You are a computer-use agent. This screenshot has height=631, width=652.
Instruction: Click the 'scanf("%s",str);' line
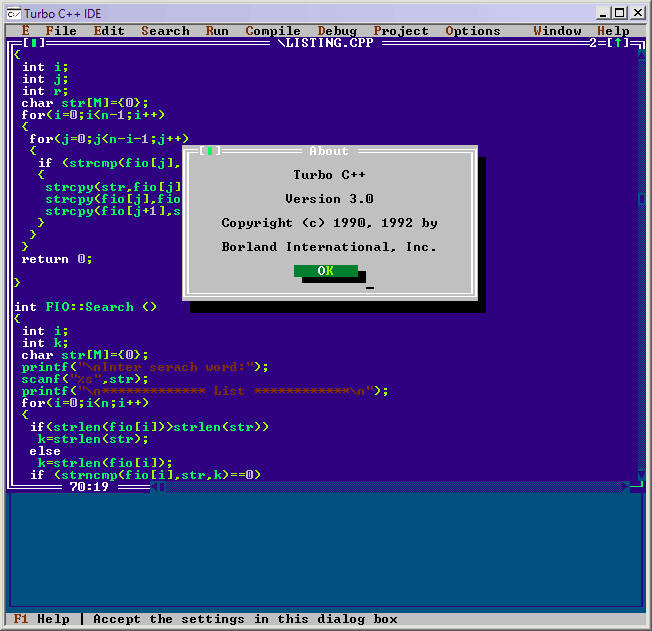point(85,379)
